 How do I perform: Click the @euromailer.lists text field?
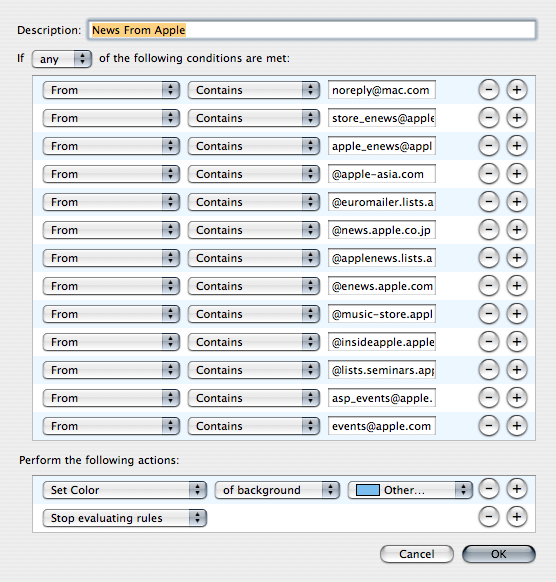point(382,202)
